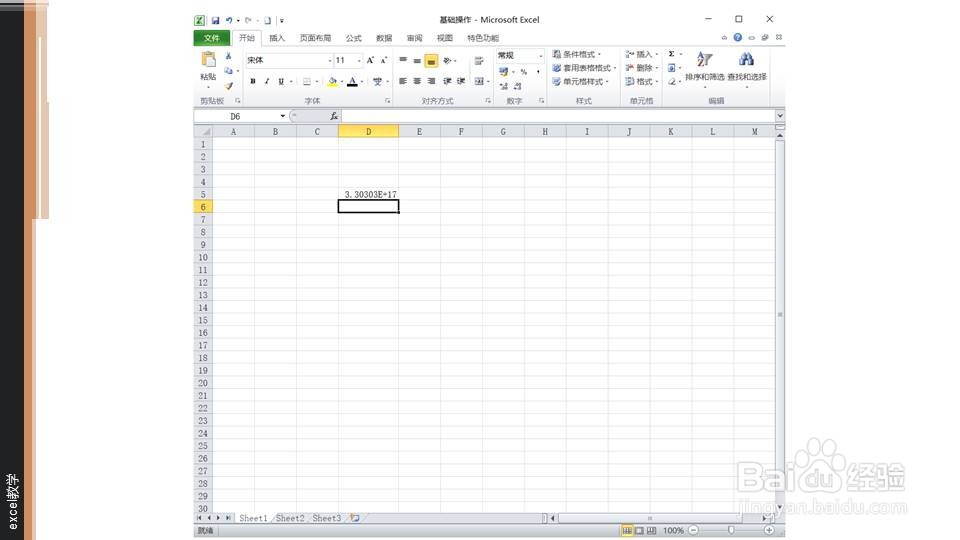Open Cell Styles (单元格样式) dropdown

580,81
